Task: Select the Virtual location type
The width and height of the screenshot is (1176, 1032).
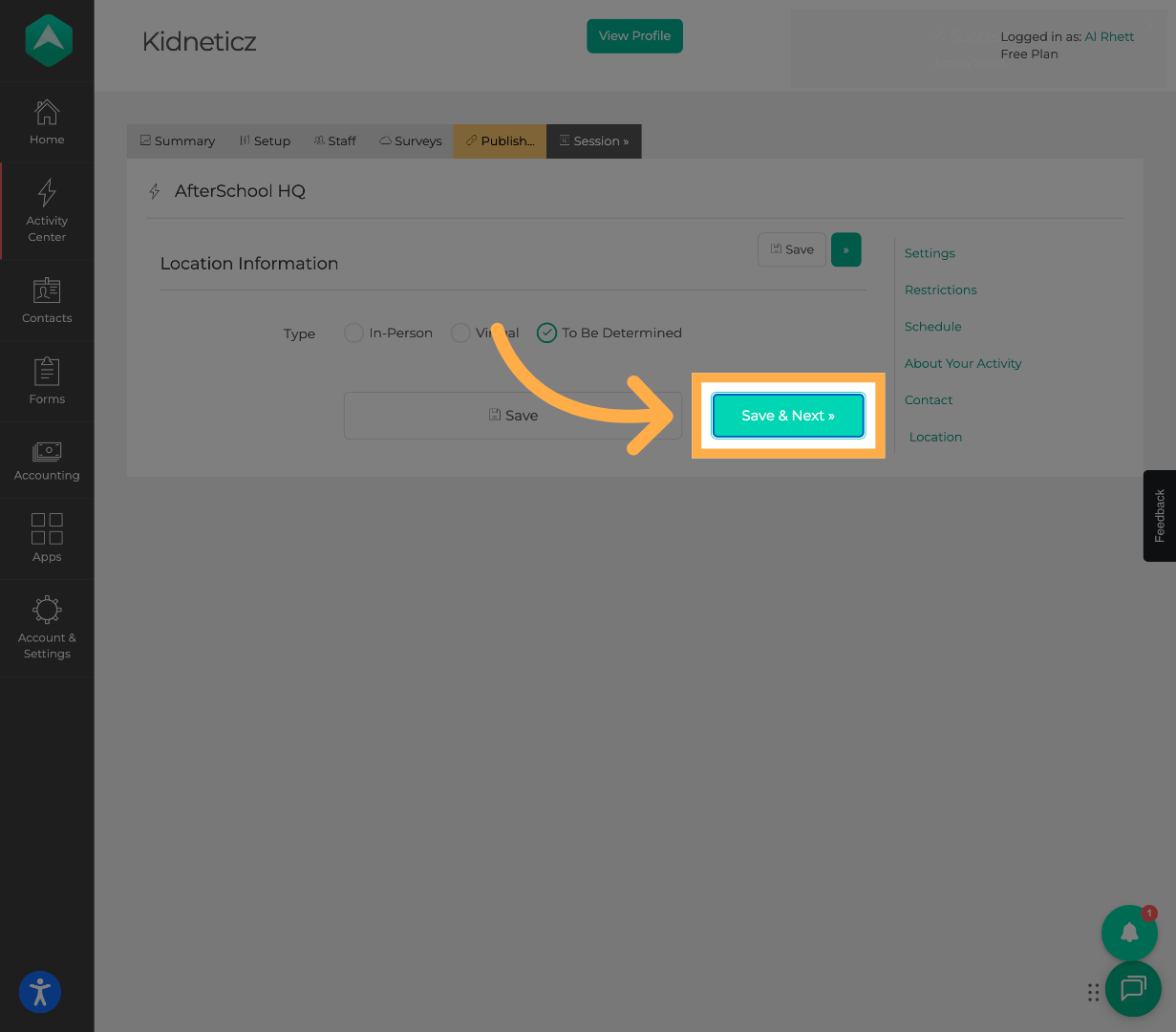Action: (x=460, y=333)
